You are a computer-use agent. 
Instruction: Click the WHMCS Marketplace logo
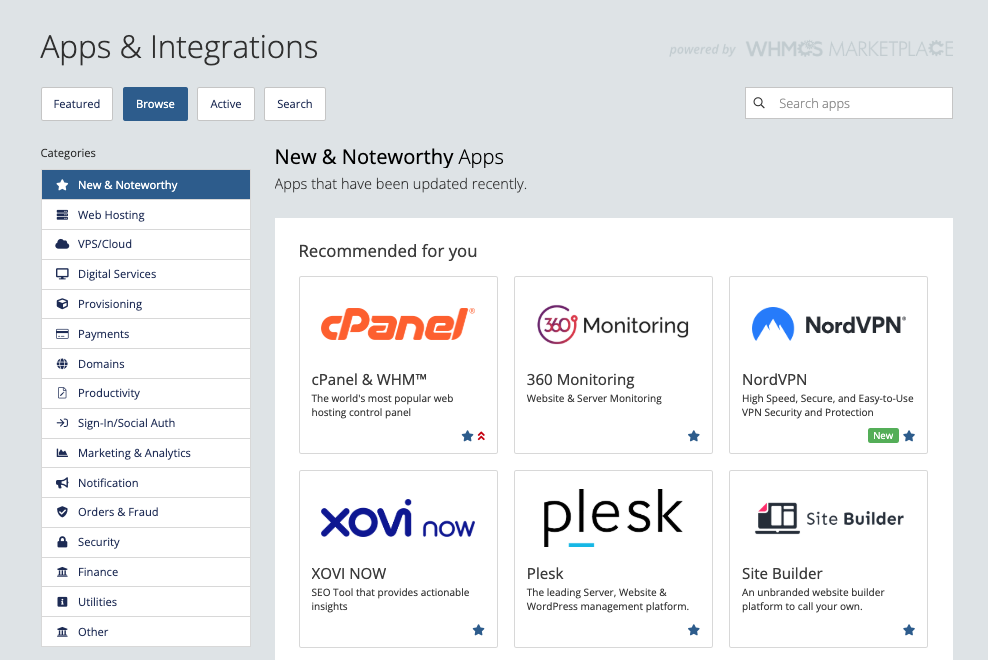point(849,49)
